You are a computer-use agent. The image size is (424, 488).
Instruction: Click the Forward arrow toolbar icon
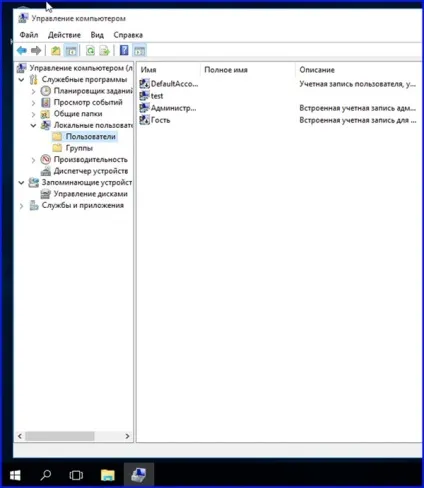[36, 51]
